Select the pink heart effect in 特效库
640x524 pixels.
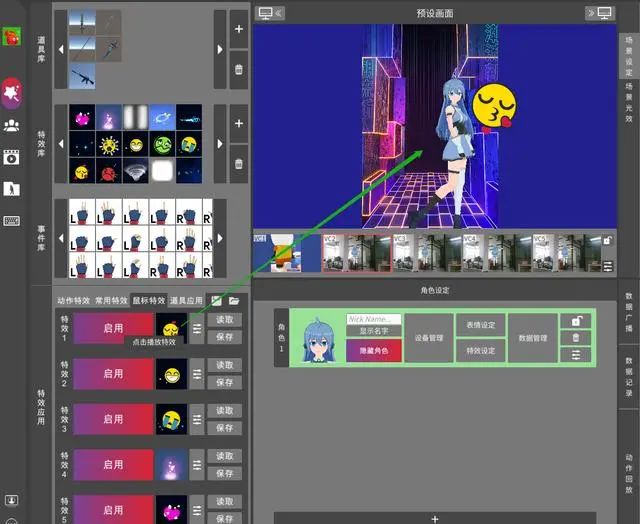[x=82, y=118]
